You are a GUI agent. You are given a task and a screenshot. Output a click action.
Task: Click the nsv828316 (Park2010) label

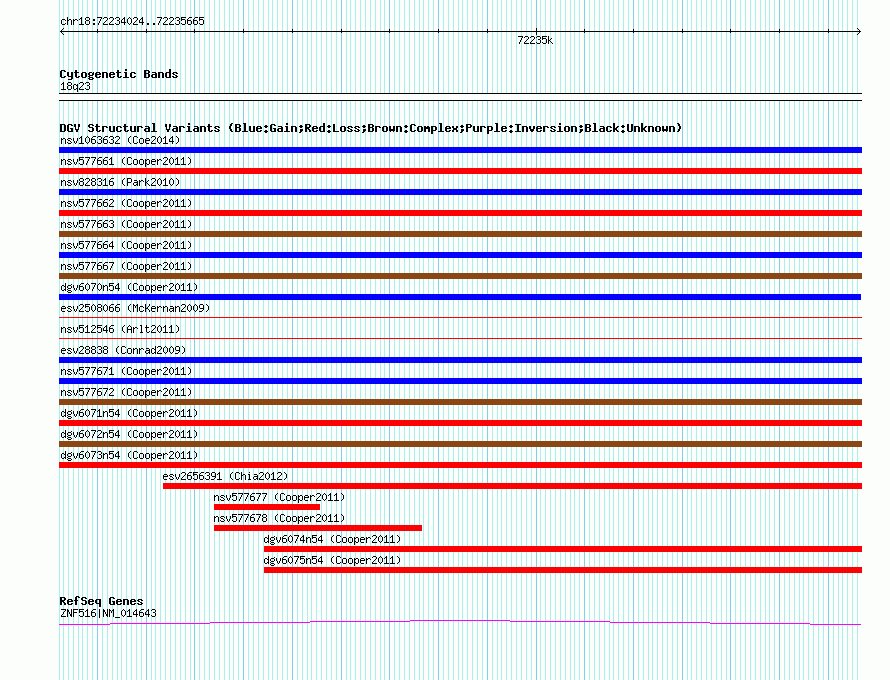coord(120,182)
